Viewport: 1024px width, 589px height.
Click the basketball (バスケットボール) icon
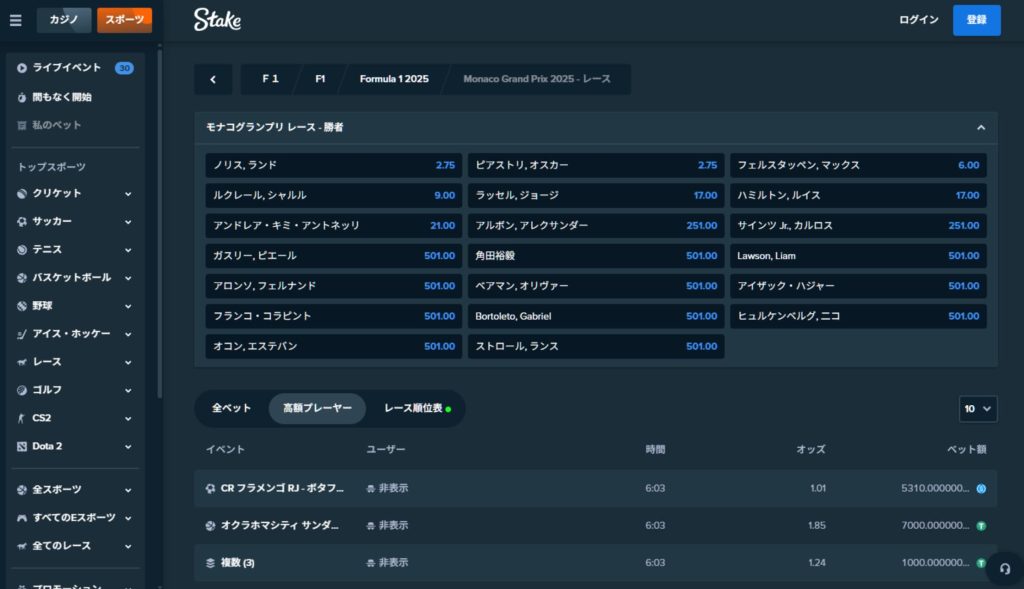click(x=22, y=278)
